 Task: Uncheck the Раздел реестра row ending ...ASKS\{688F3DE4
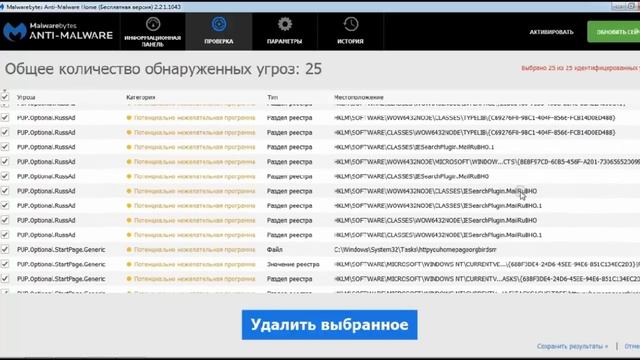pos(5,279)
